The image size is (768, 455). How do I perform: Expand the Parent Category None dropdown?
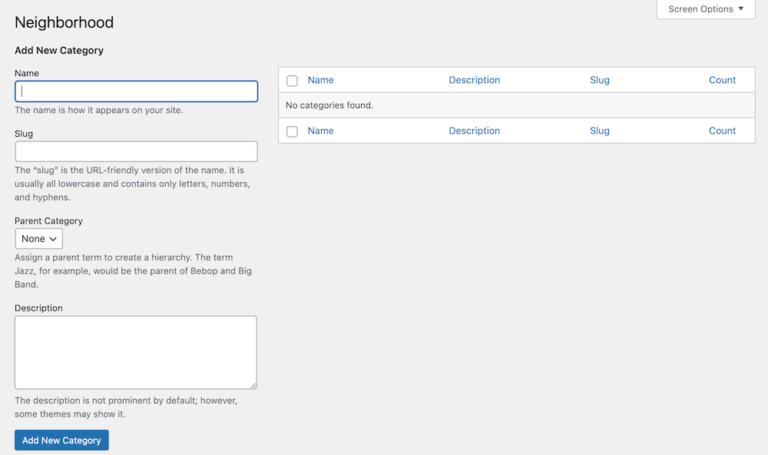(x=39, y=239)
